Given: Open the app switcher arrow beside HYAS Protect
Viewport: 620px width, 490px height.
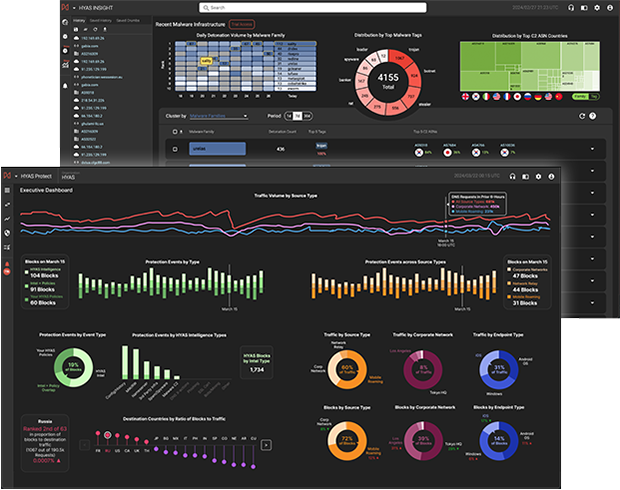Looking at the screenshot, I should [x=16, y=176].
